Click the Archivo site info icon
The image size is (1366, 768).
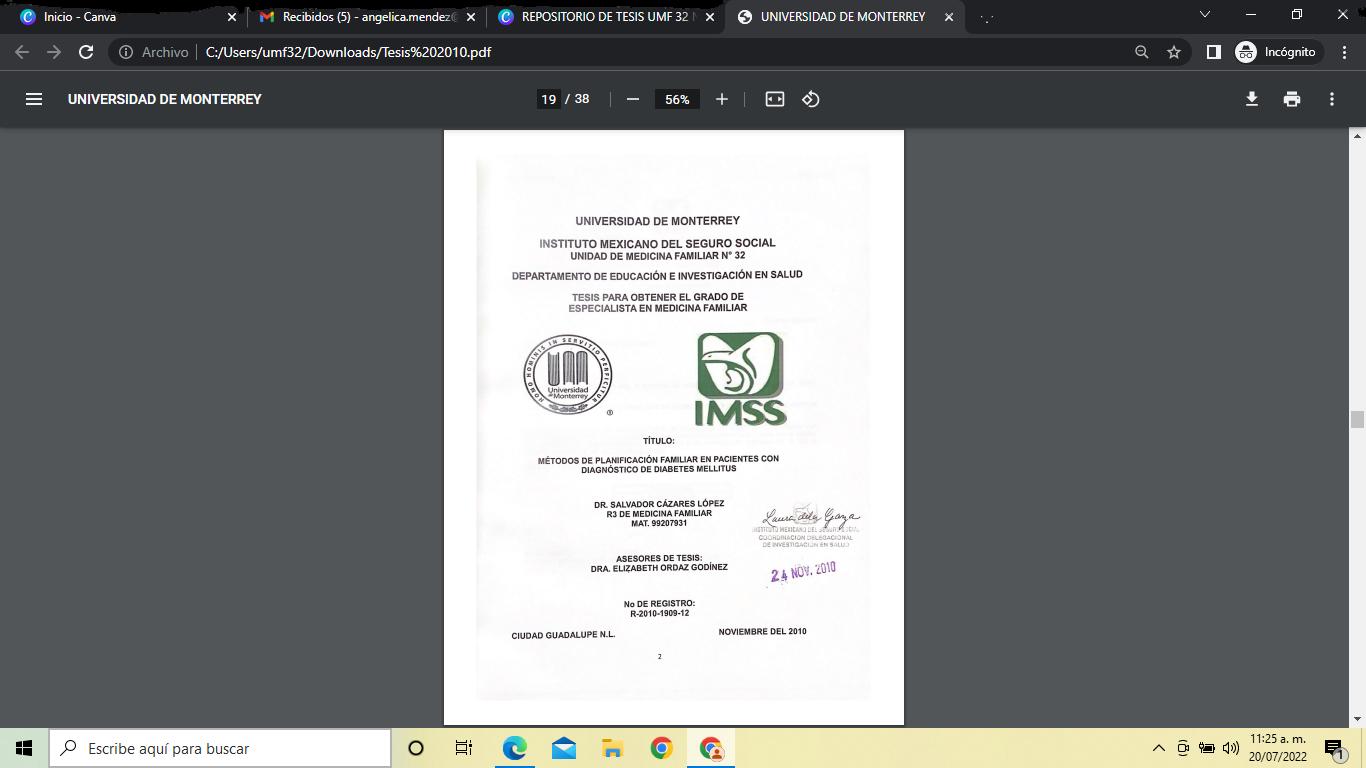pos(126,52)
